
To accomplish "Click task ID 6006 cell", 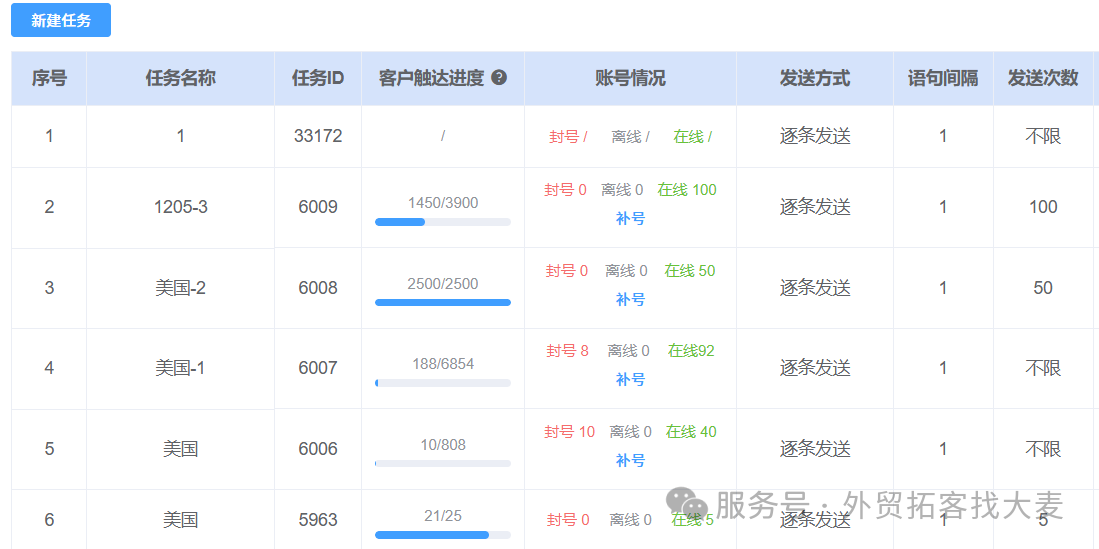I will (x=318, y=449).
